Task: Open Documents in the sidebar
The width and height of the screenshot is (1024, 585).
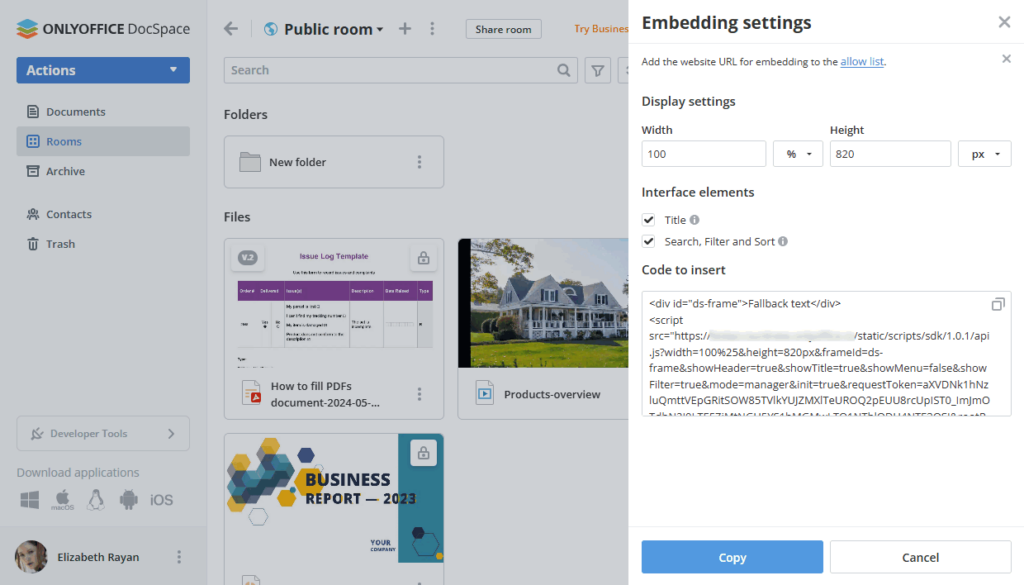Action: pos(75,112)
